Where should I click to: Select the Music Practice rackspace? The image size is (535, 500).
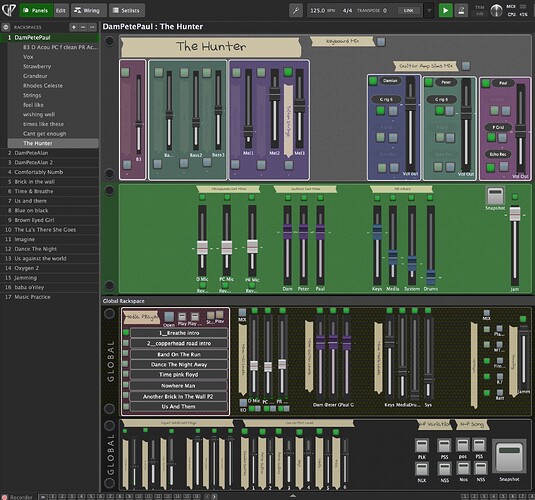click(50, 297)
